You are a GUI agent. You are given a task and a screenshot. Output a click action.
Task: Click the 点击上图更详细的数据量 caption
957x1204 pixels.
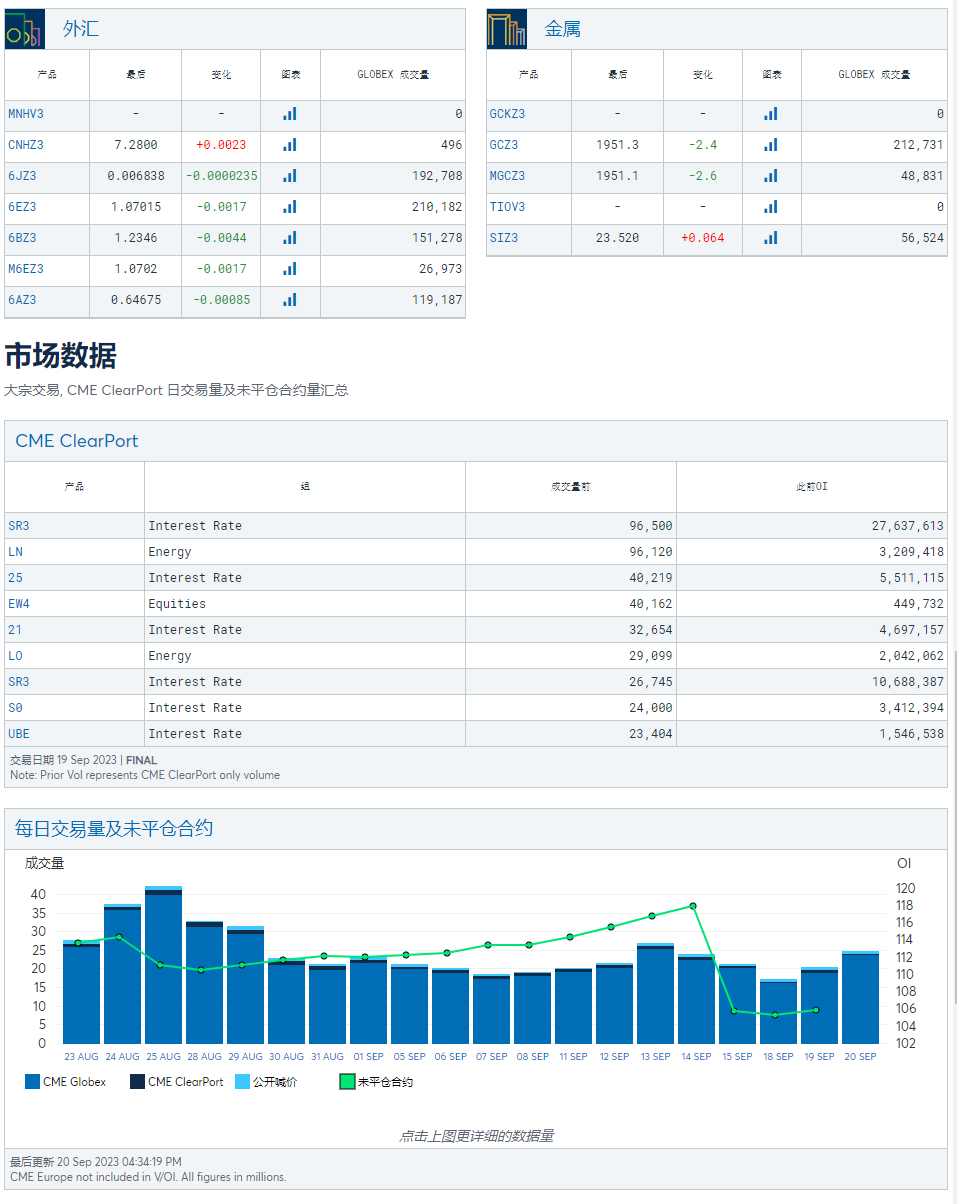[x=476, y=1136]
